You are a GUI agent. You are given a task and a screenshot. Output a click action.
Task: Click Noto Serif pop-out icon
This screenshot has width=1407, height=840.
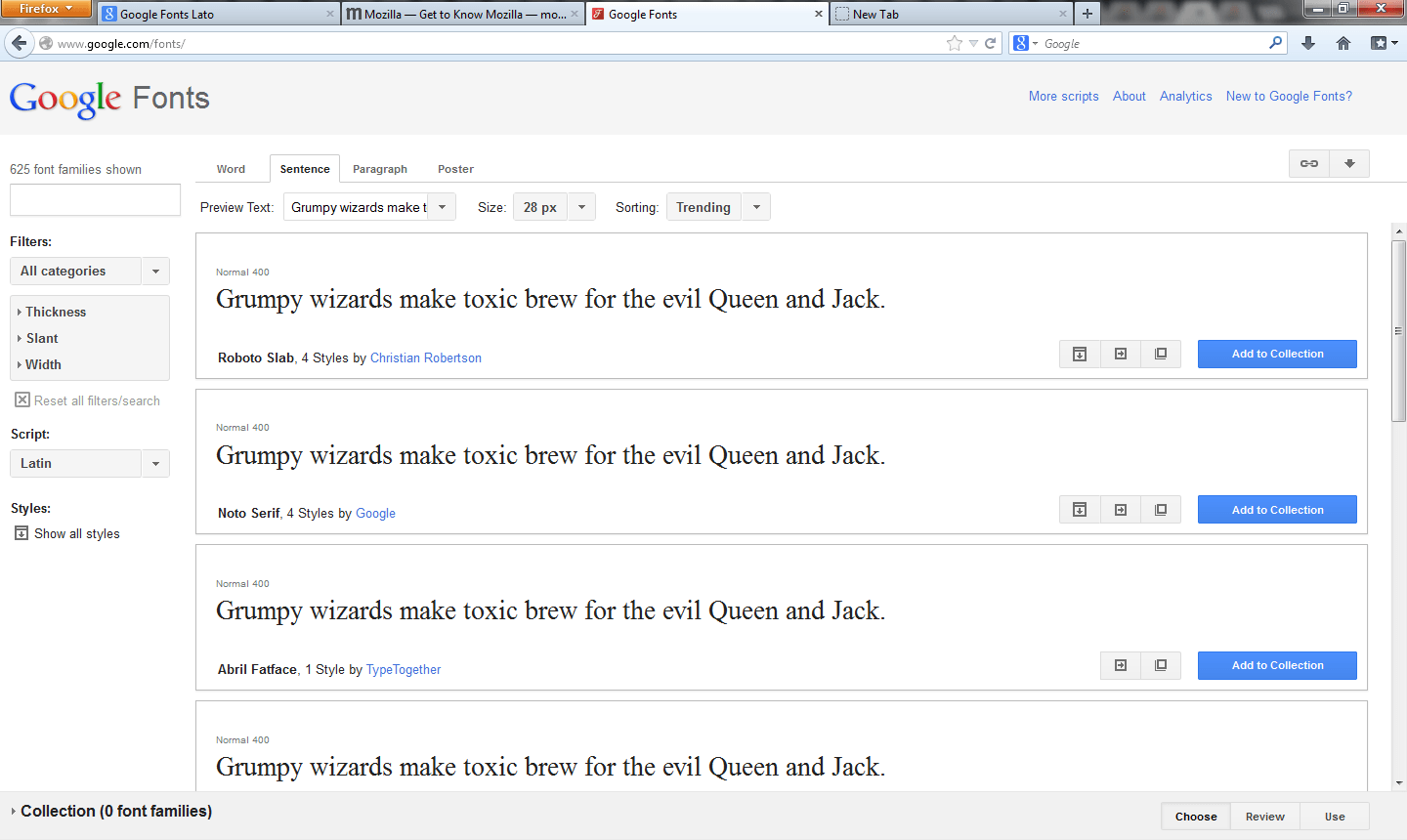click(x=1161, y=510)
